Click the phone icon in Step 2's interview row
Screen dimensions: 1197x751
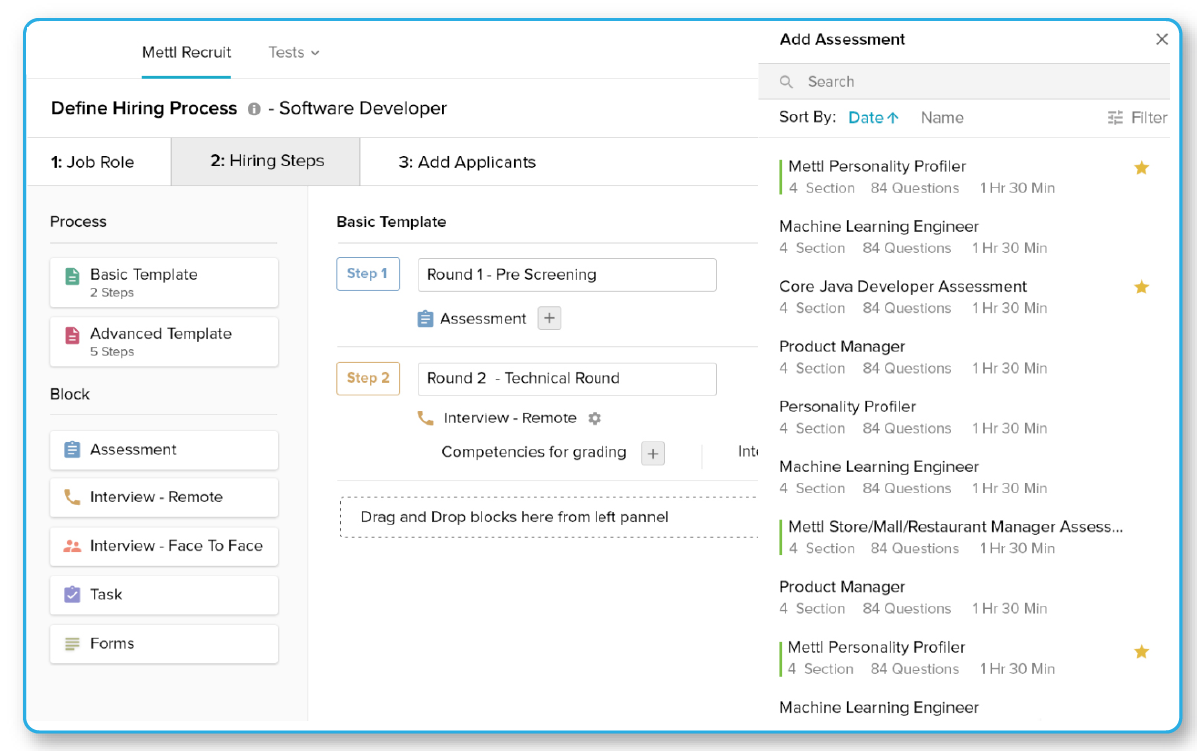(x=425, y=417)
